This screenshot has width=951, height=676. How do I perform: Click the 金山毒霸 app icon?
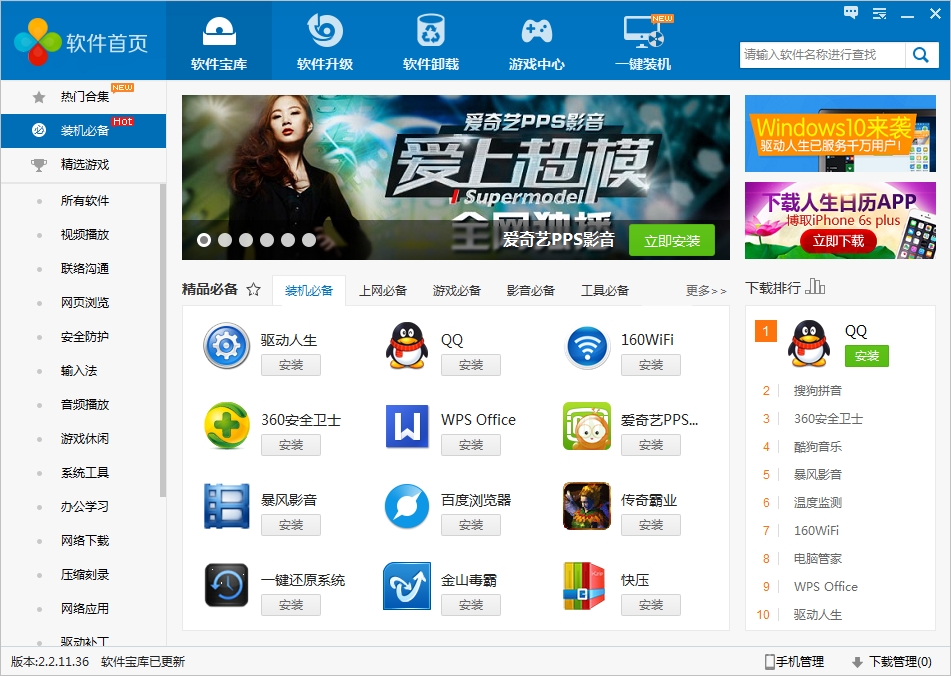406,586
